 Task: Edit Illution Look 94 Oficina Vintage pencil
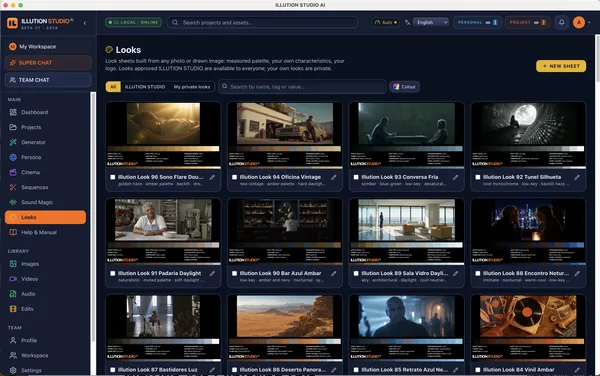coord(334,177)
